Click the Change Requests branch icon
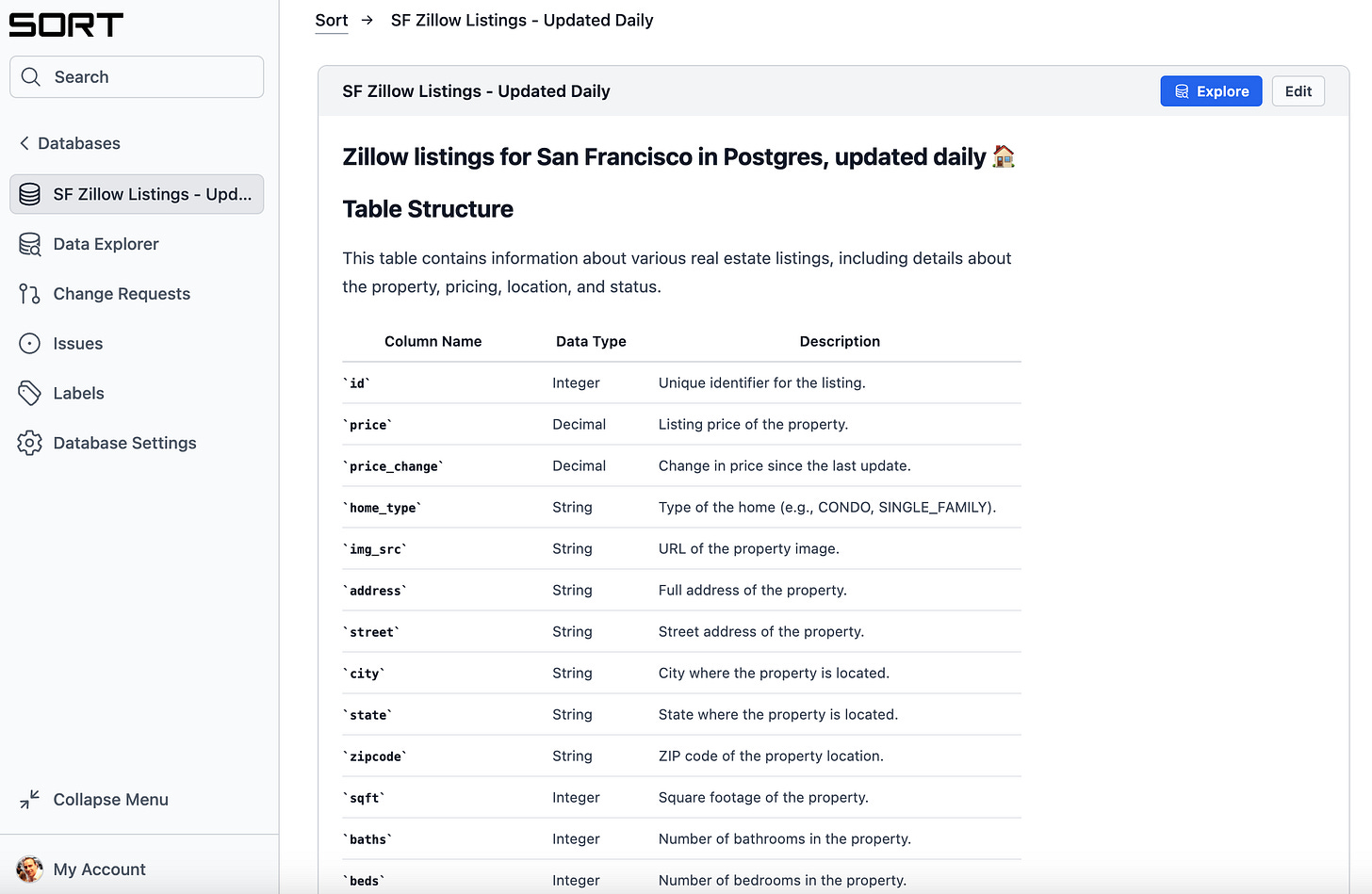This screenshot has height=894, width=1372. (x=30, y=294)
